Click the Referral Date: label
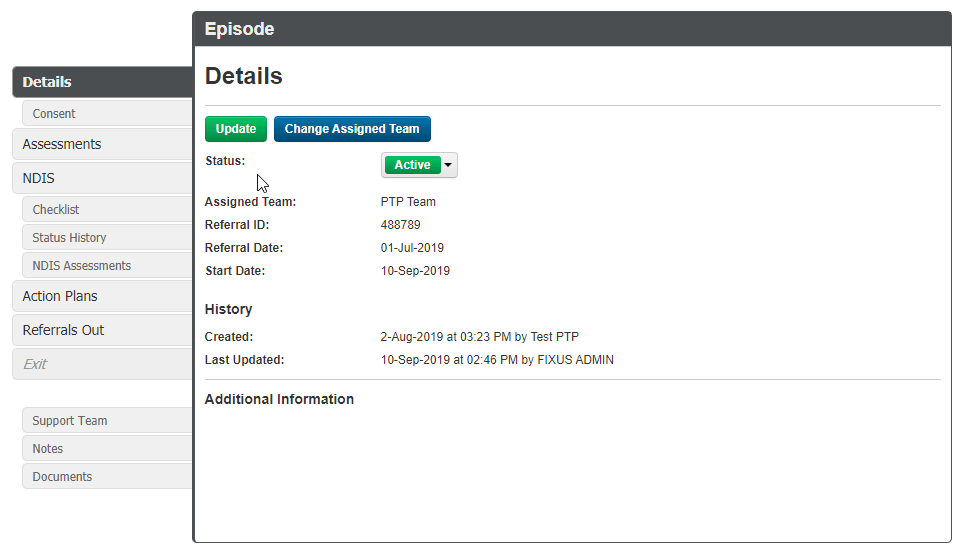This screenshot has width=964, height=554. (244, 248)
